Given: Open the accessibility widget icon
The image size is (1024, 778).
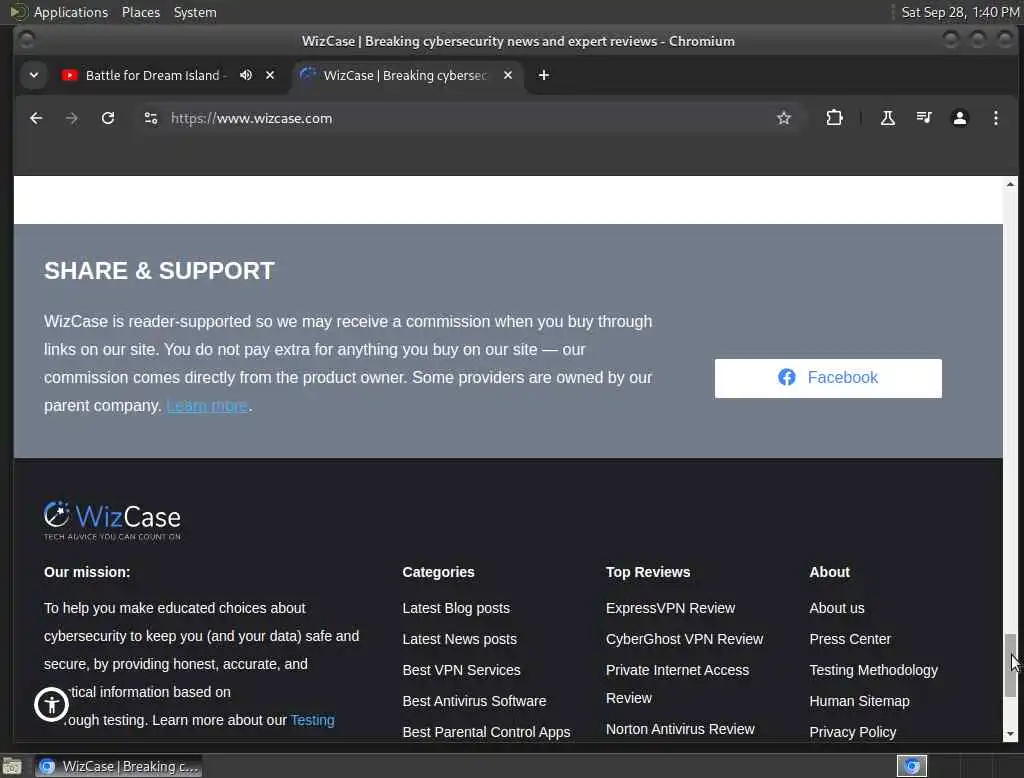Looking at the screenshot, I should [x=51, y=704].
